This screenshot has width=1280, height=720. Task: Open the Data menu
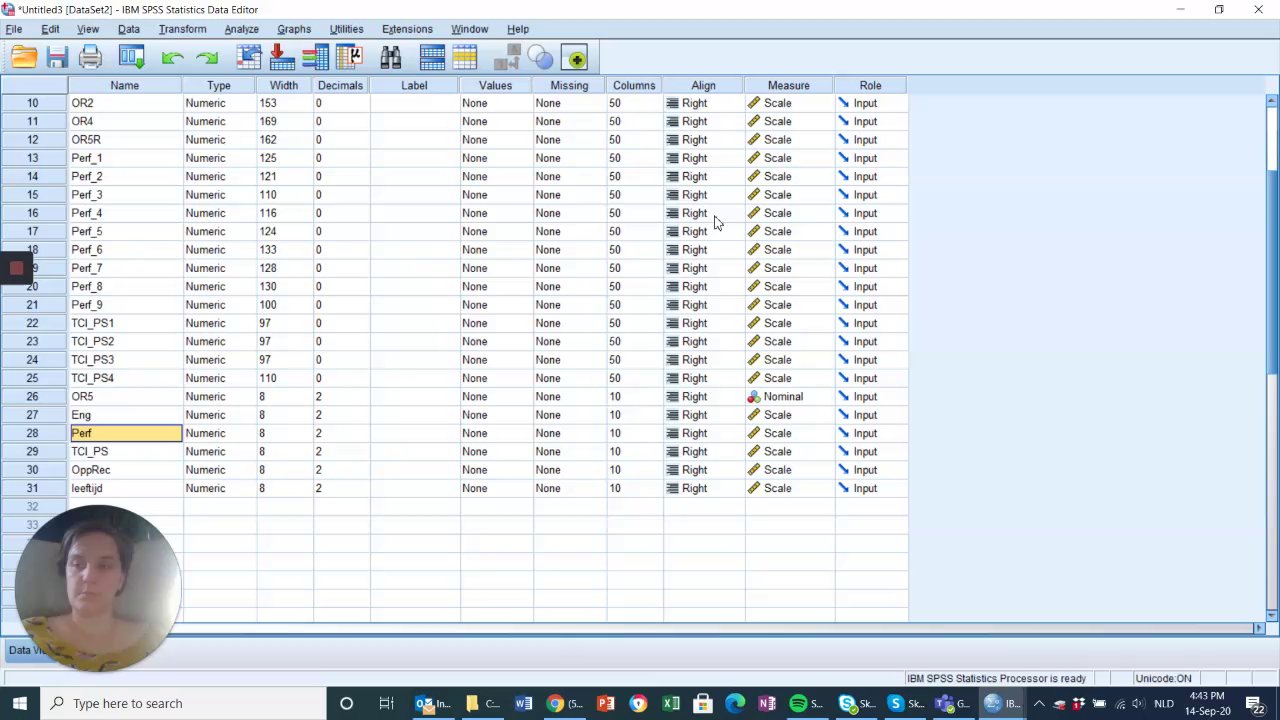pos(129,29)
